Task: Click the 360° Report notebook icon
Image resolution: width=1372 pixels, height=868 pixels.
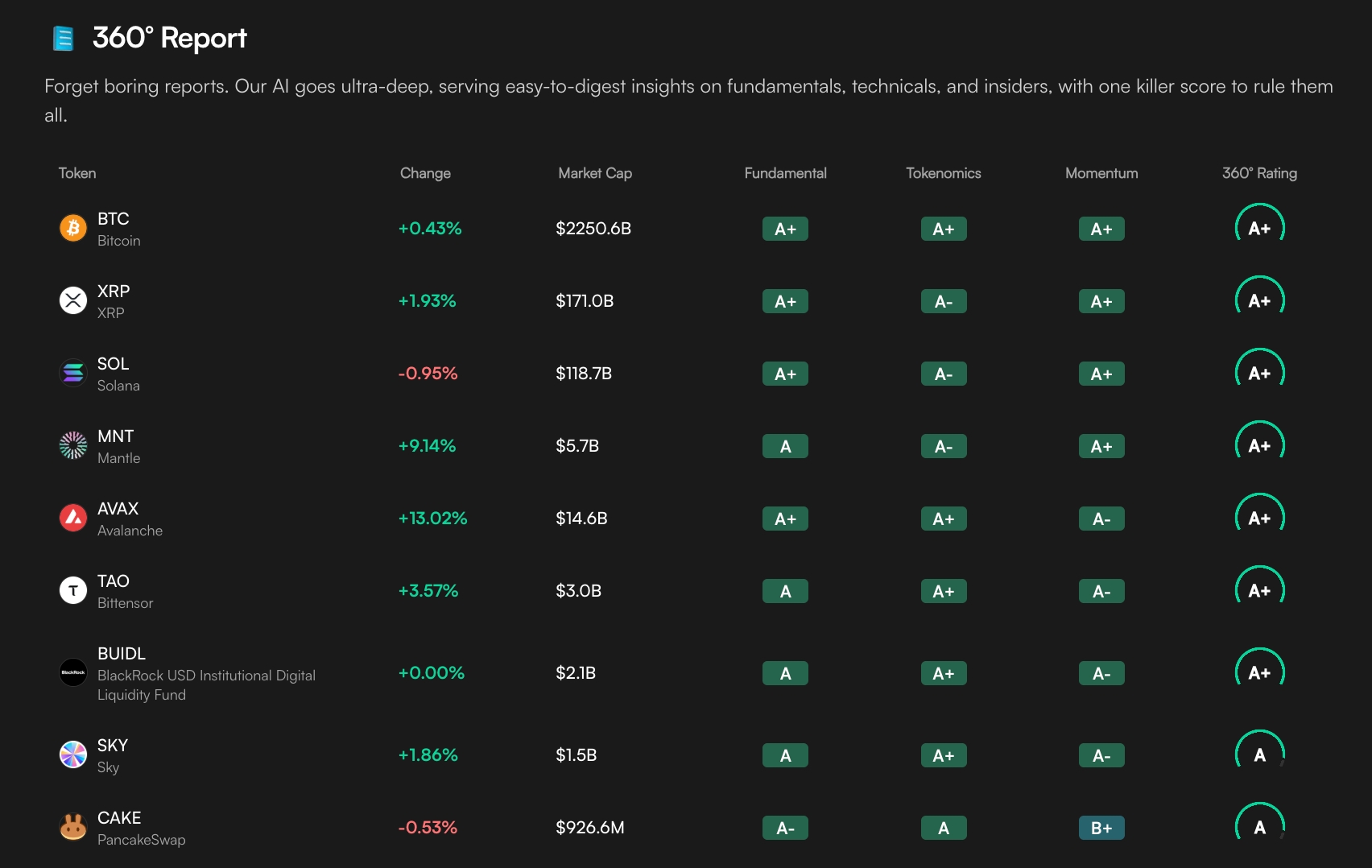Action: click(63, 38)
